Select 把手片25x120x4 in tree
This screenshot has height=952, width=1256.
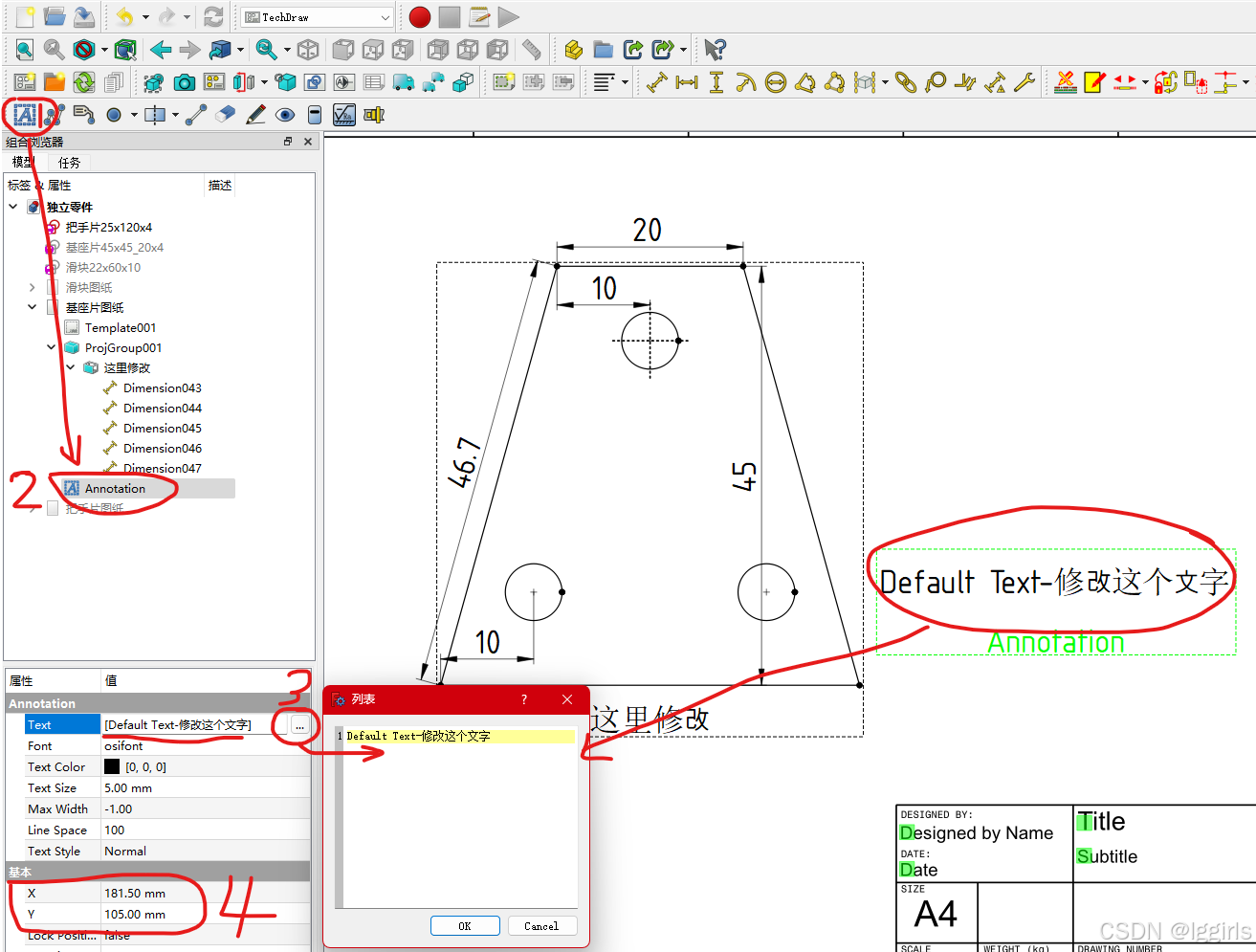pos(108,227)
